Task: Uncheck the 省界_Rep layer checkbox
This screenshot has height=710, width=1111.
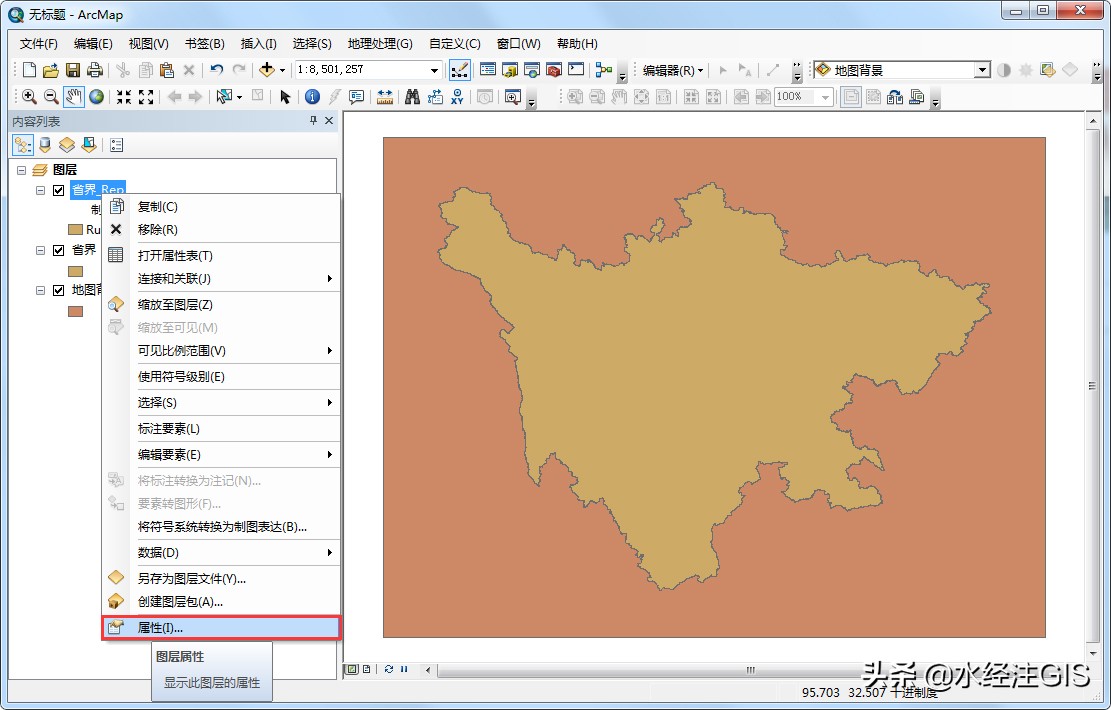Action: pyautogui.click(x=59, y=190)
